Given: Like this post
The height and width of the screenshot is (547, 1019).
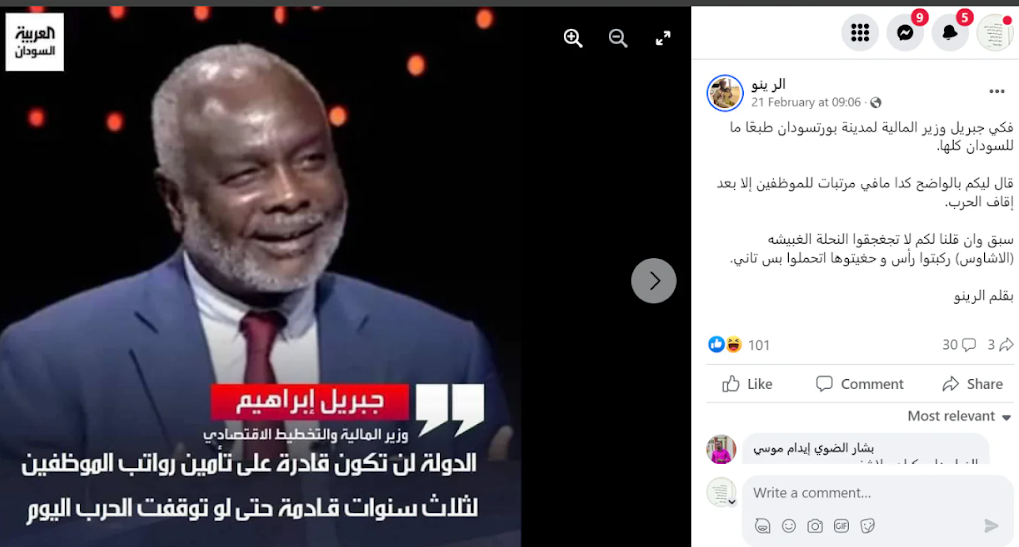Looking at the screenshot, I should click(x=747, y=384).
